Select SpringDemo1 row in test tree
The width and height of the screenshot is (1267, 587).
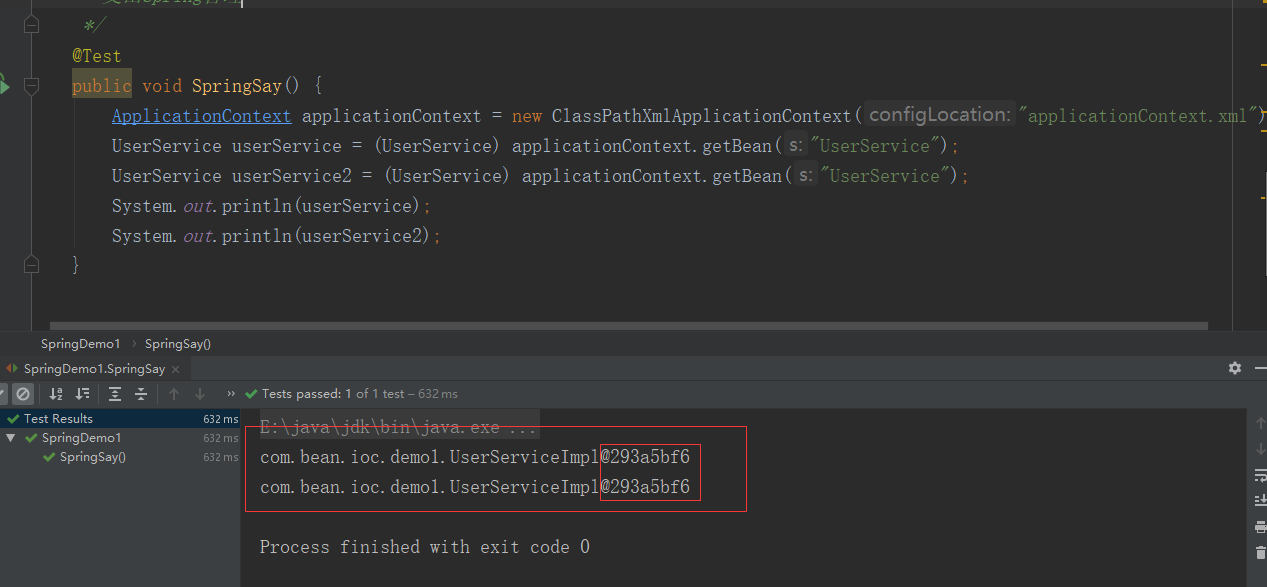120,438
